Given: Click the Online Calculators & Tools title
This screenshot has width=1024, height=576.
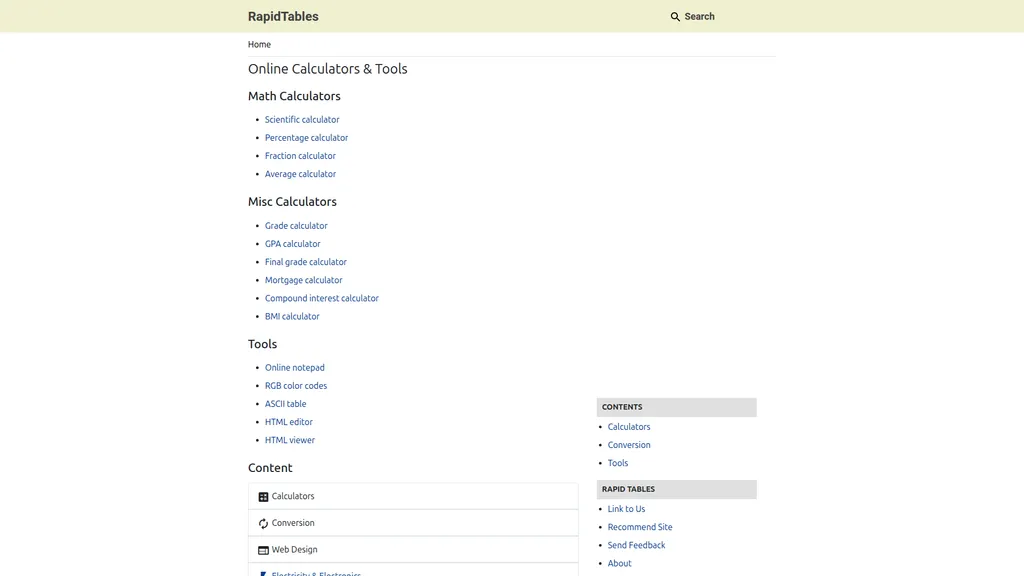Looking at the screenshot, I should [327, 69].
